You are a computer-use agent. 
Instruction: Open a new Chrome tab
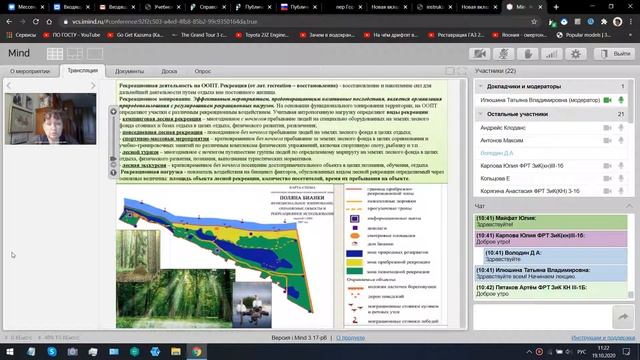(x=556, y=7)
